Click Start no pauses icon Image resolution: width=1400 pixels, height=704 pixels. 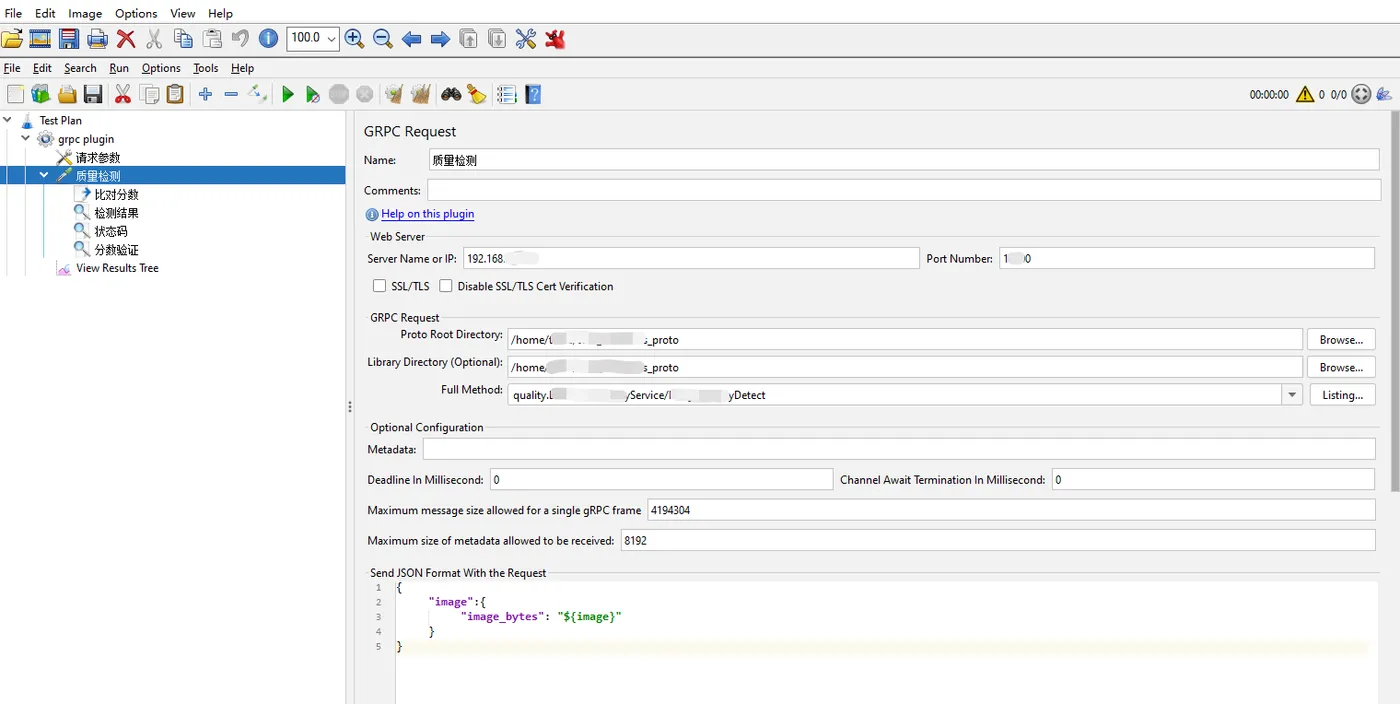coord(313,94)
